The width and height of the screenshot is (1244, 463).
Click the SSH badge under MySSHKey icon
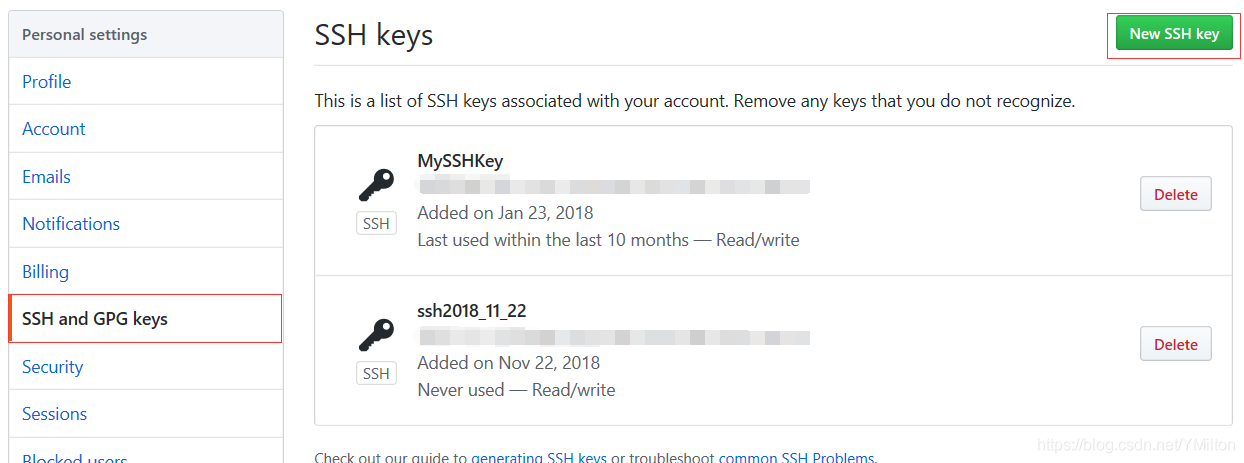coord(376,223)
